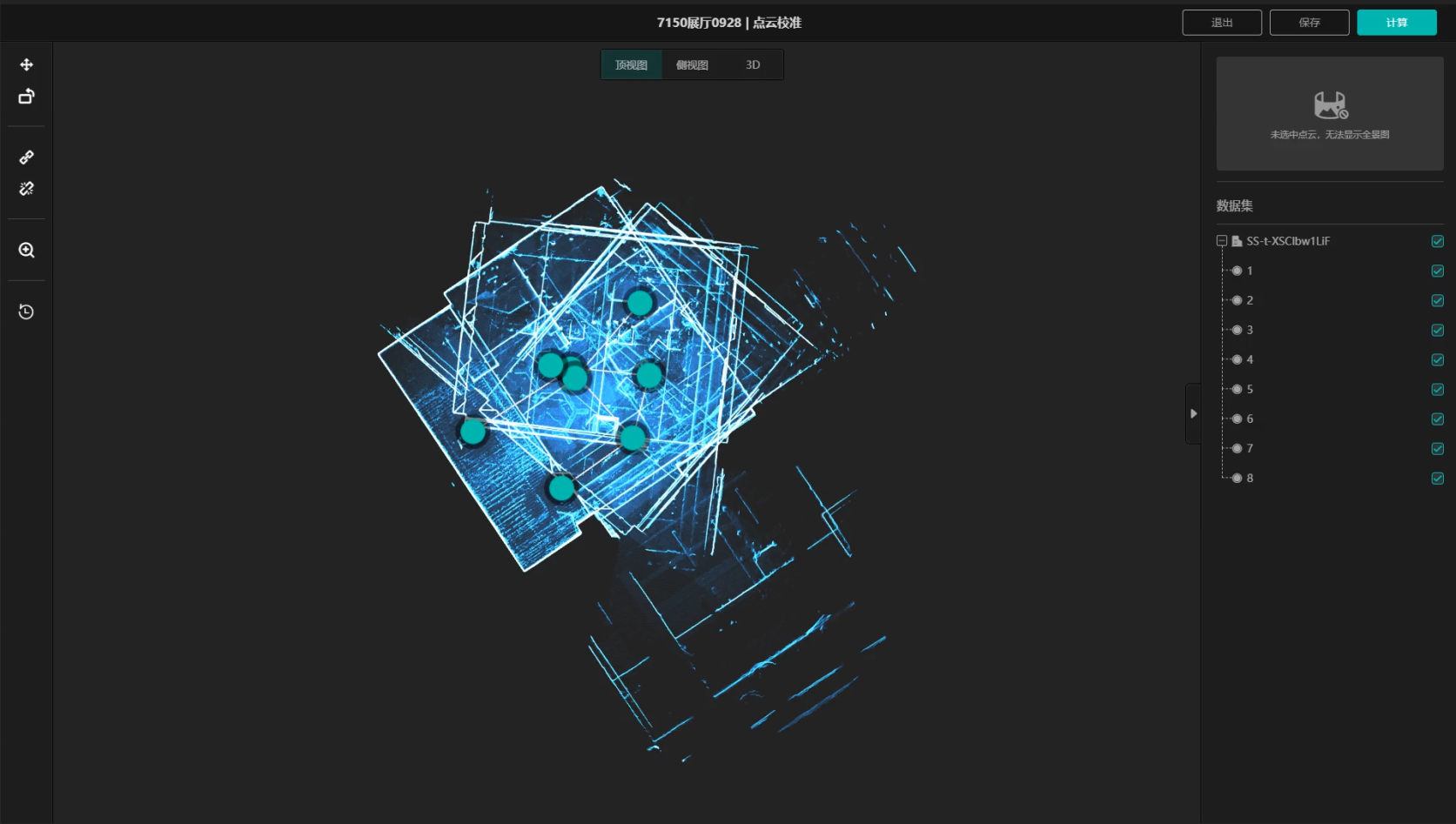Click the 保存 save button
This screenshot has width=1456, height=824.
(1309, 23)
